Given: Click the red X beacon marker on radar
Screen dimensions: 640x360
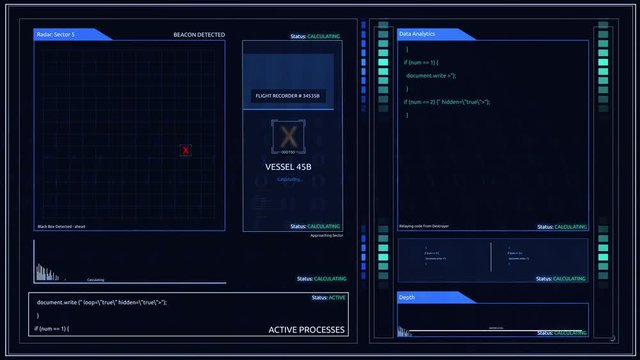Looking at the screenshot, I should (186, 150).
